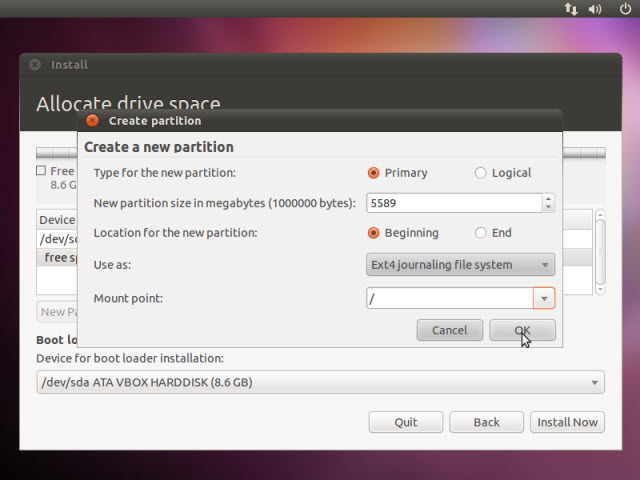Click the scroll up arrow of partition list
This screenshot has height=480, width=640.
pos(600,214)
